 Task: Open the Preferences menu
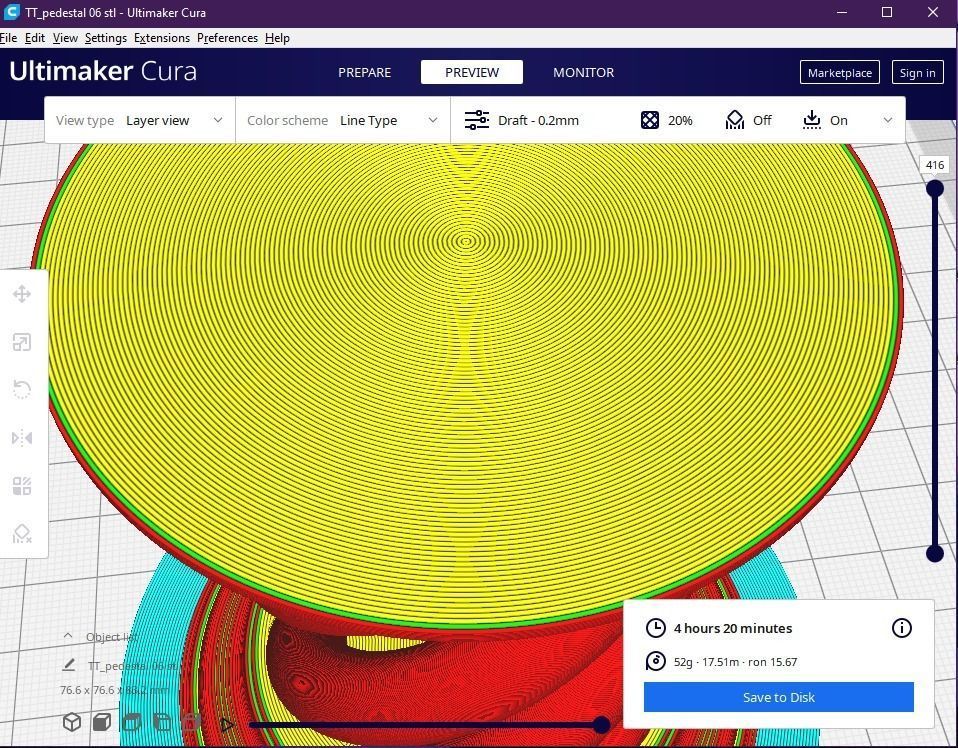coord(227,38)
